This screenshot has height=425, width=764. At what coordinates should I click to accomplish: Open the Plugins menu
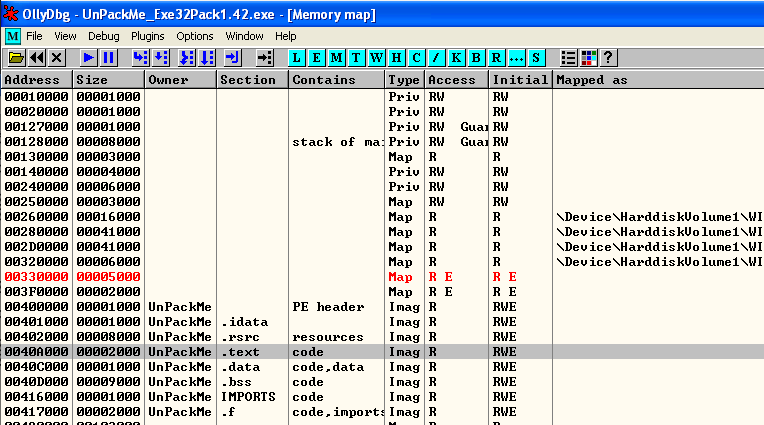(148, 36)
